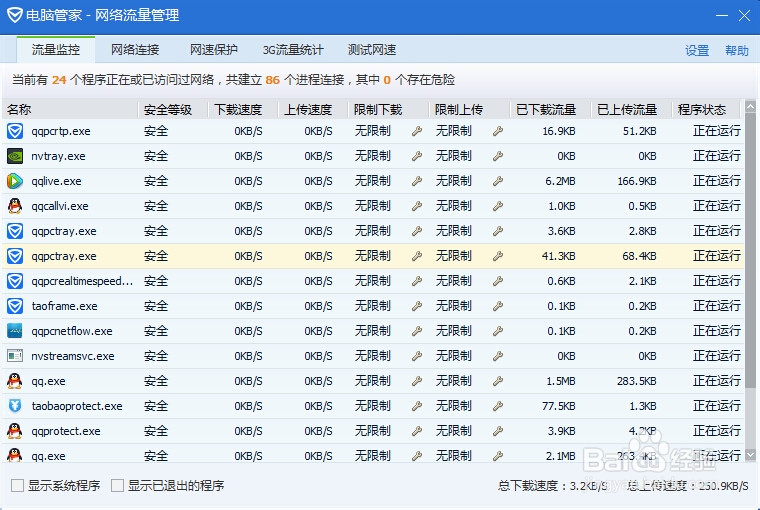The image size is (760, 510).
Task: Click the shield icon of qqpcrtp.exe
Action: tap(15, 131)
